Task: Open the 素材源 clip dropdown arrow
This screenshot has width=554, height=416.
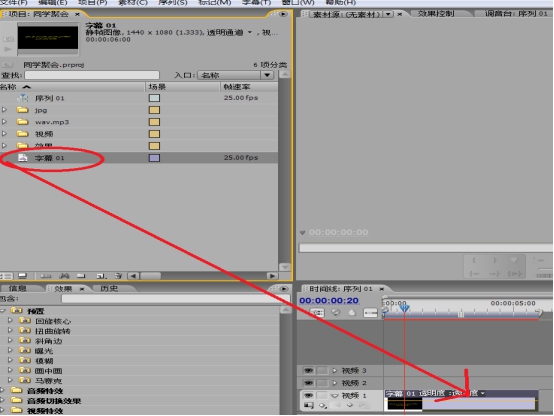Action: pos(388,14)
